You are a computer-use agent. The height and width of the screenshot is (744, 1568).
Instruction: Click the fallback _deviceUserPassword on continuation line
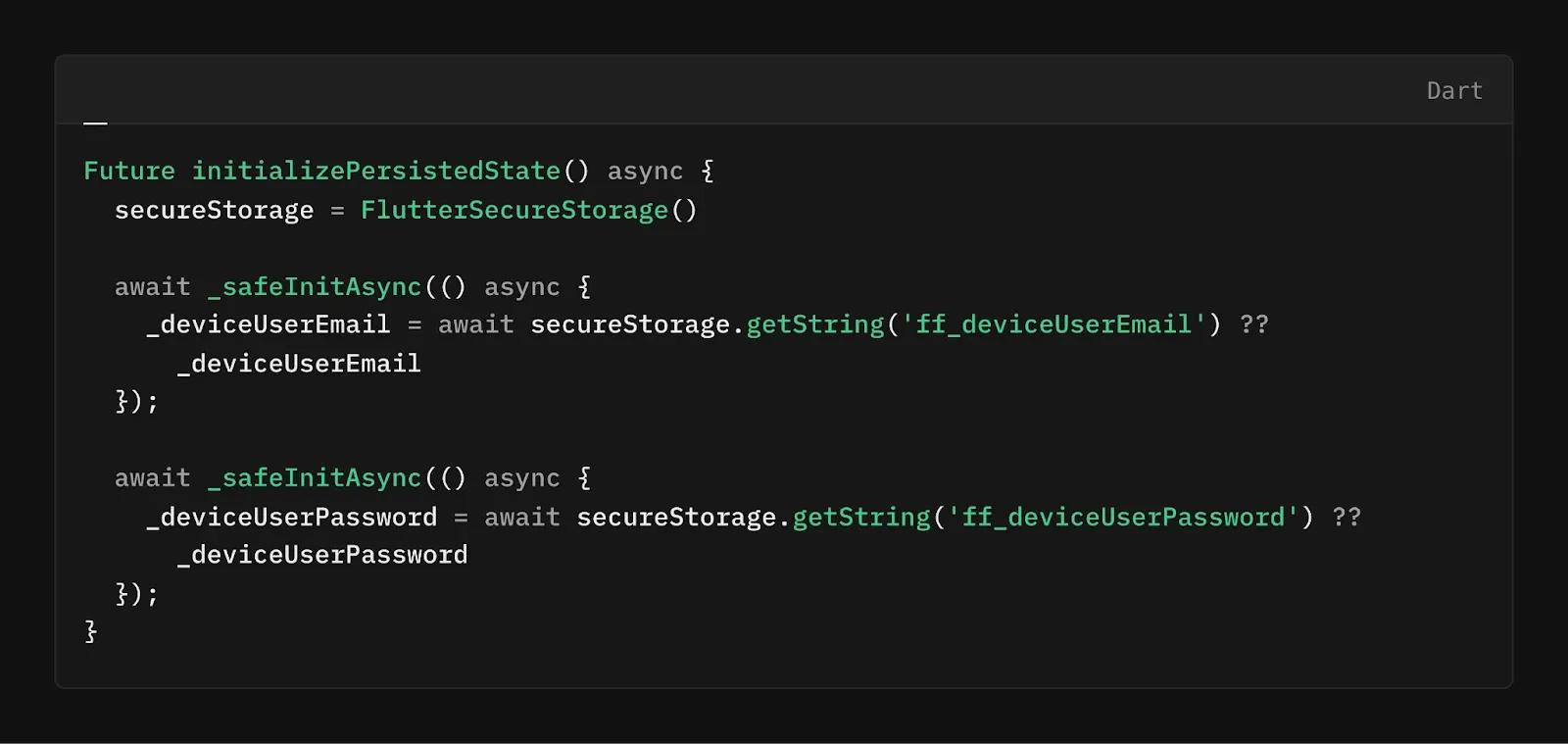pyautogui.click(x=322, y=555)
